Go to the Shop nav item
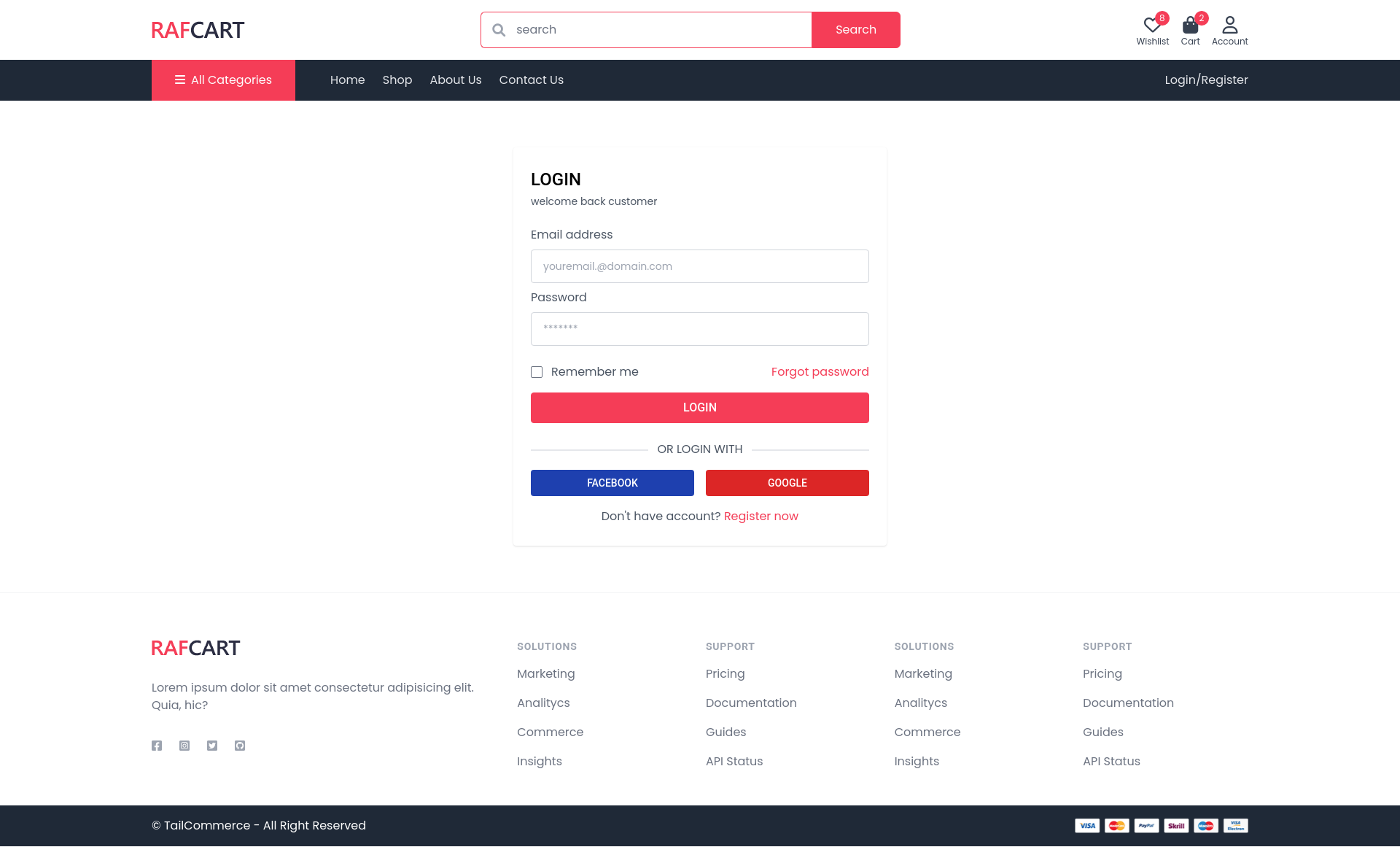Image resolution: width=1400 pixels, height=847 pixels. click(397, 80)
